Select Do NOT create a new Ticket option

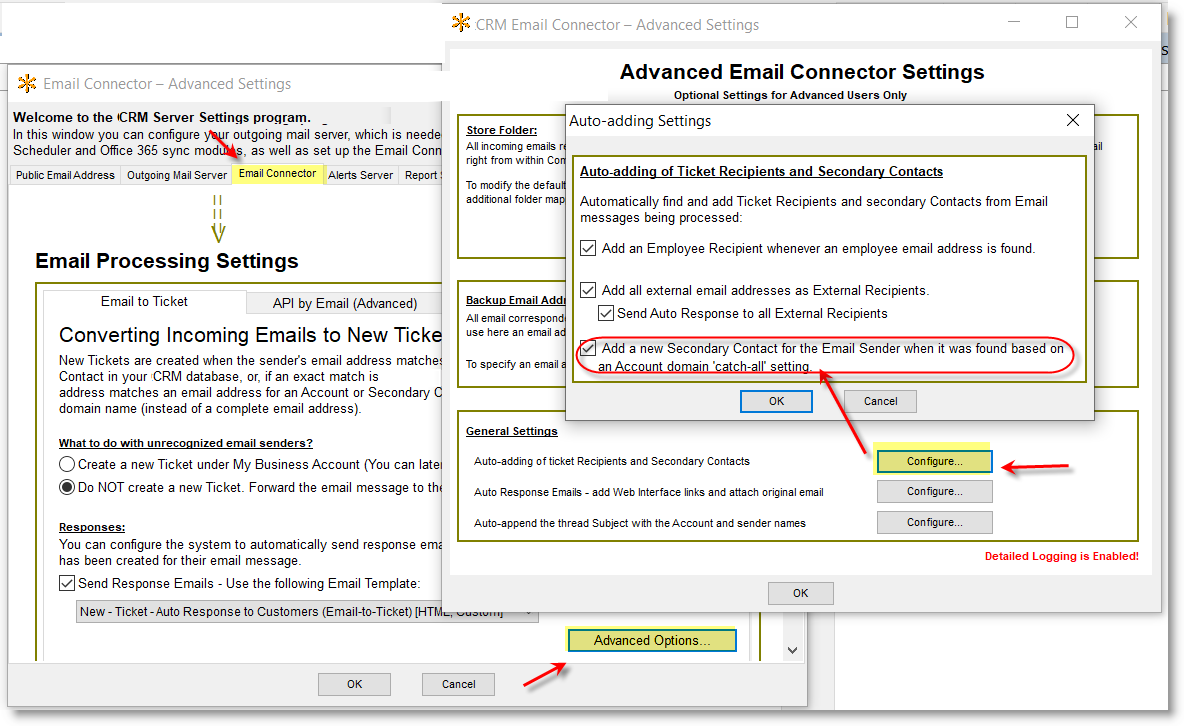[67, 488]
